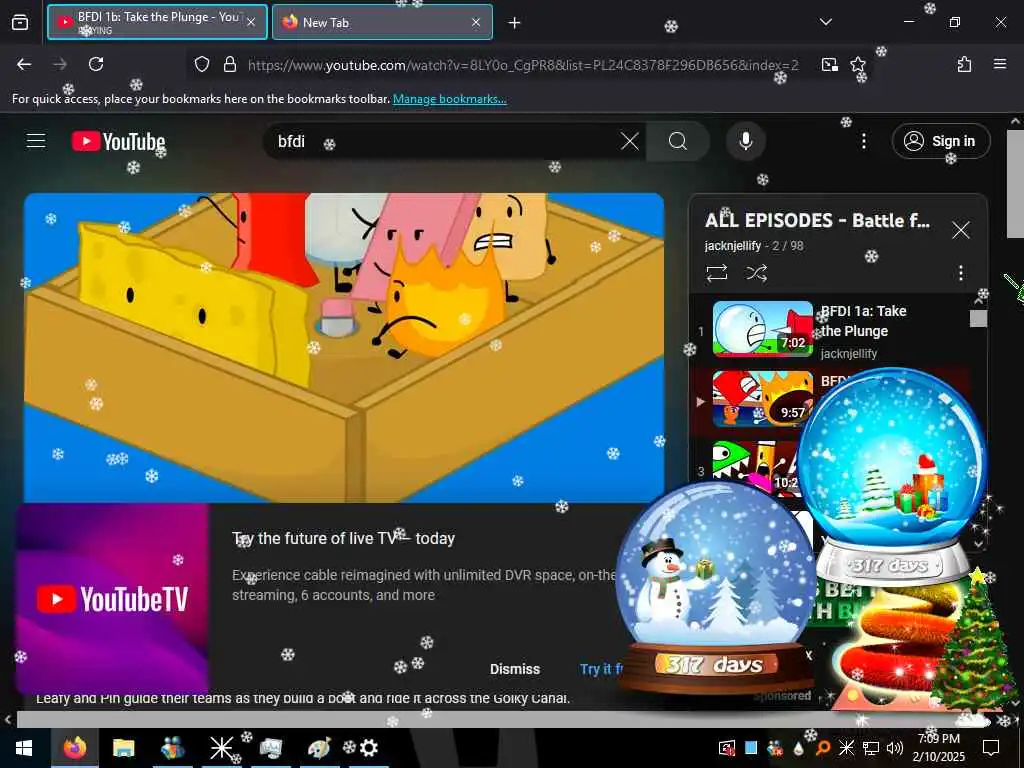Reload the current page
This screenshot has height=768, width=1024.
(96, 64)
